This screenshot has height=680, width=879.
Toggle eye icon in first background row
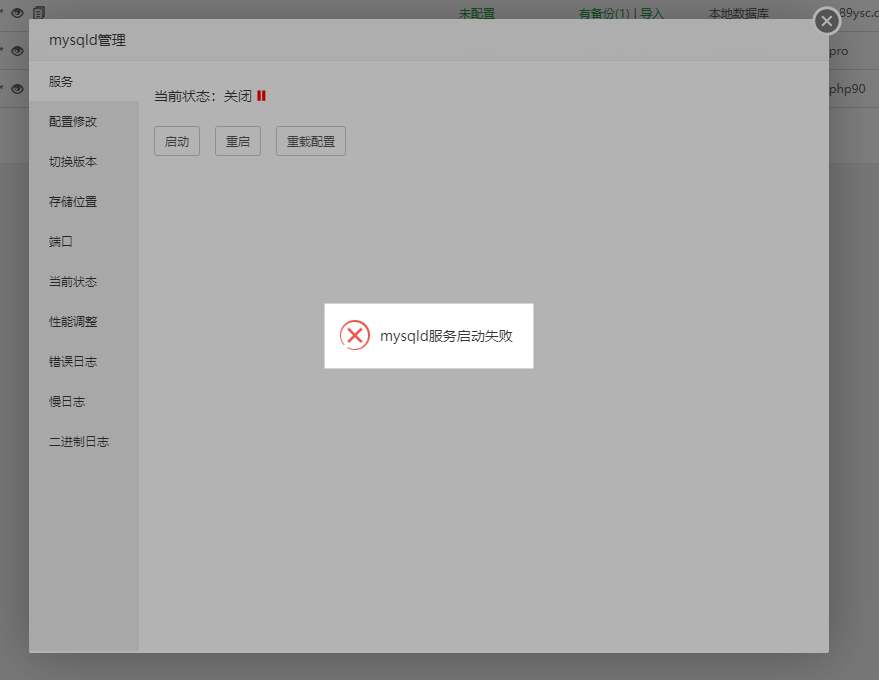click(17, 13)
